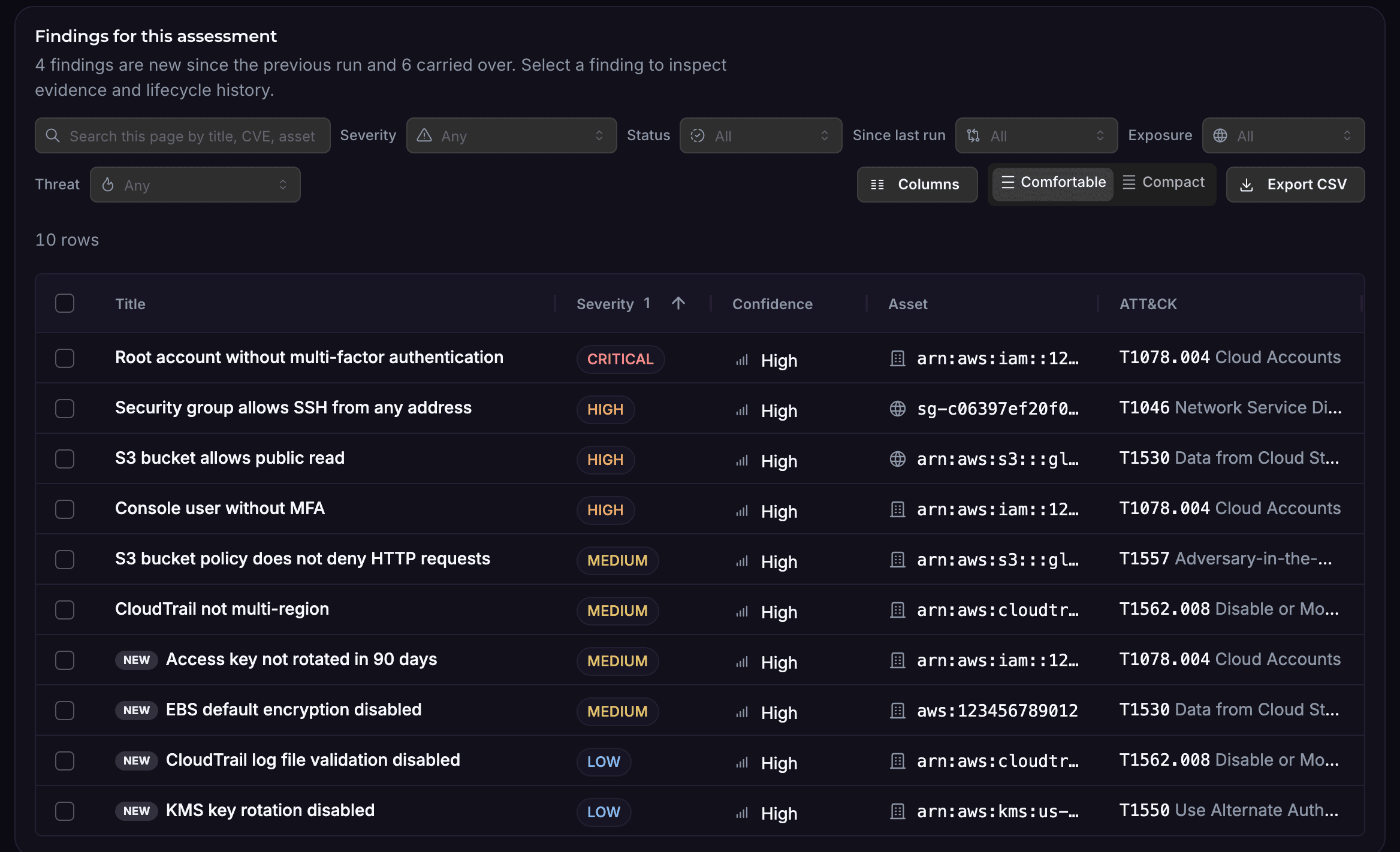Click the MEDIUM badge for EBS encryption row
The width and height of the screenshot is (1400, 852).
617,711
